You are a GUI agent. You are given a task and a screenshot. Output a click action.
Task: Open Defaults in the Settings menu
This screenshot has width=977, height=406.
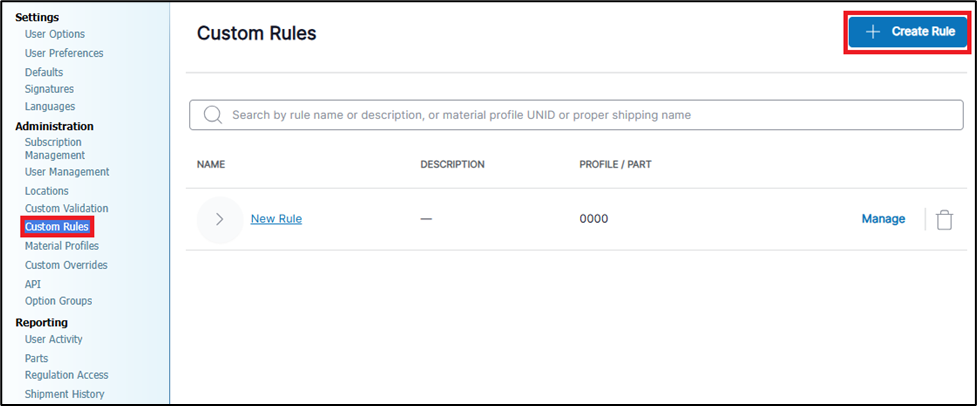[x=44, y=72]
